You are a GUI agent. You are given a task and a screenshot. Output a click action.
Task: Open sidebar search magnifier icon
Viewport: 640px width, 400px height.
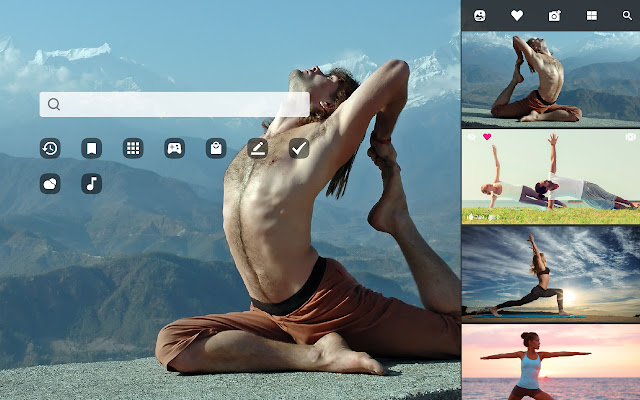tap(627, 16)
